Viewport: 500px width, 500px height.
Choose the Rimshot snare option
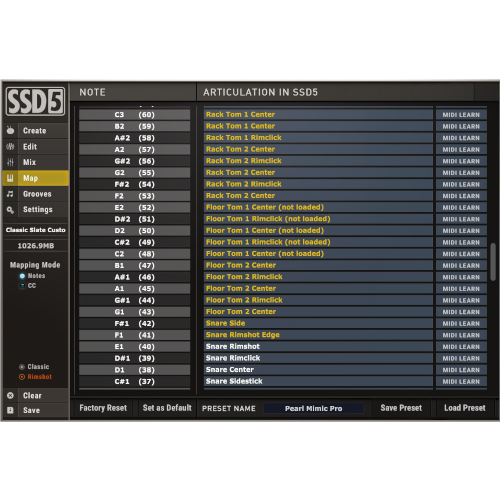[x=35, y=377]
